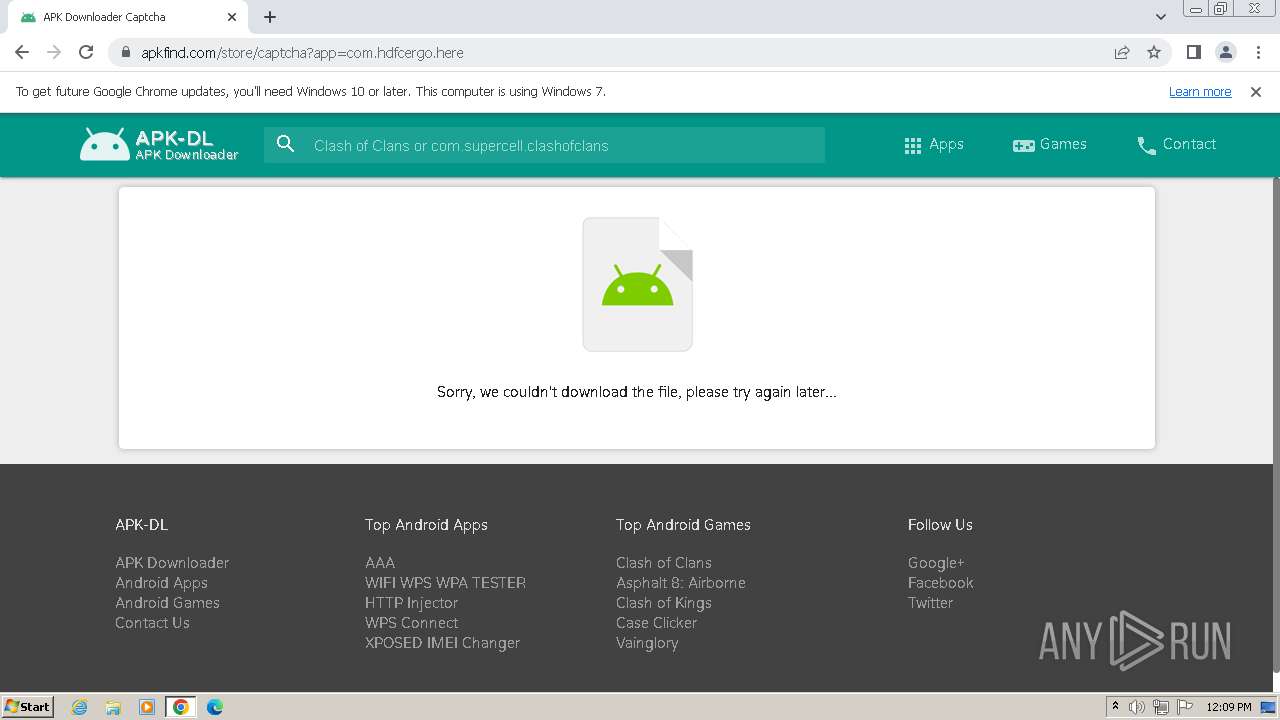This screenshot has height=720, width=1280.
Task: Open Case Clicker link
Action: 656,623
